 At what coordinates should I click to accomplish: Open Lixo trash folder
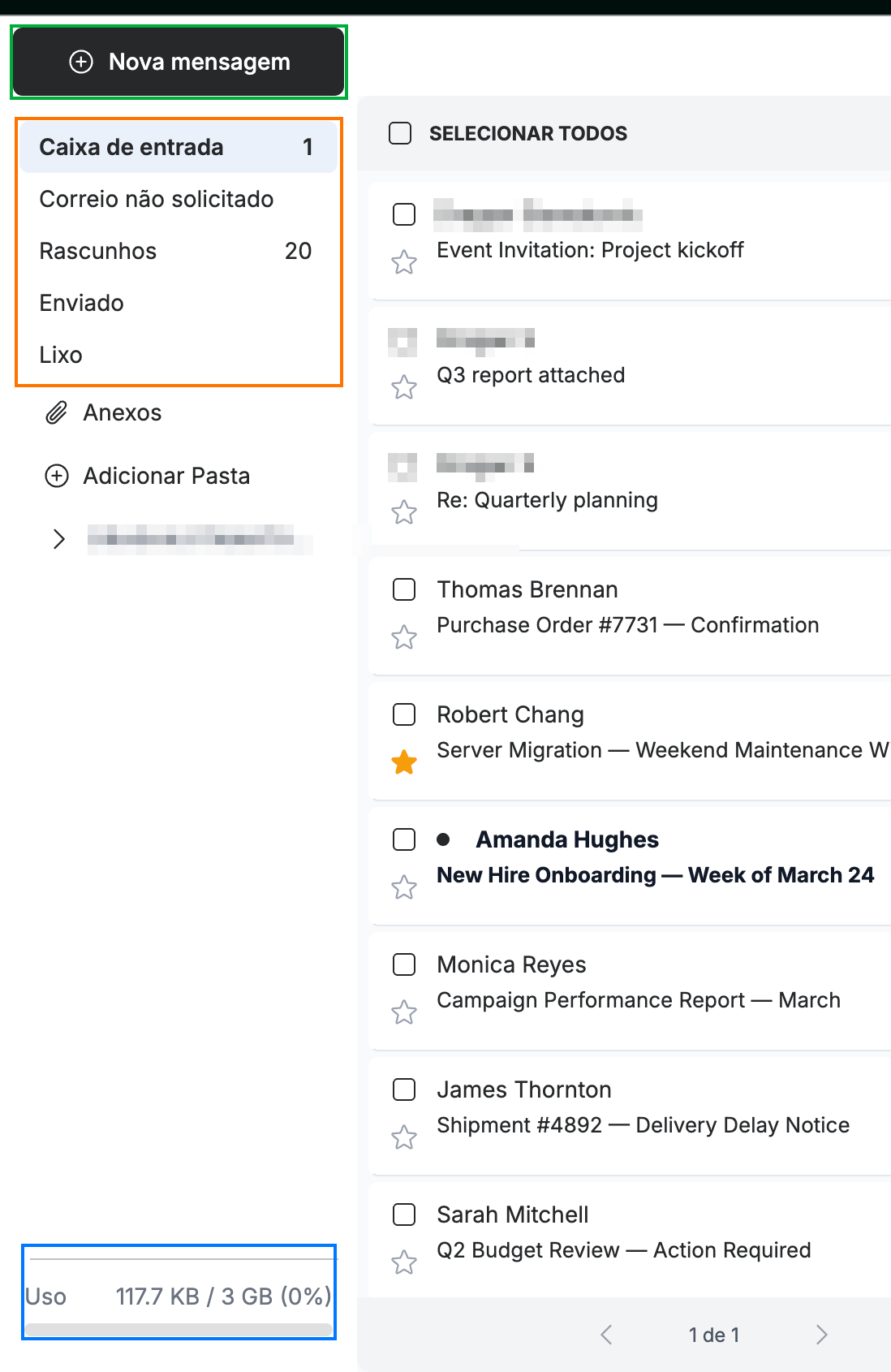[179, 355]
